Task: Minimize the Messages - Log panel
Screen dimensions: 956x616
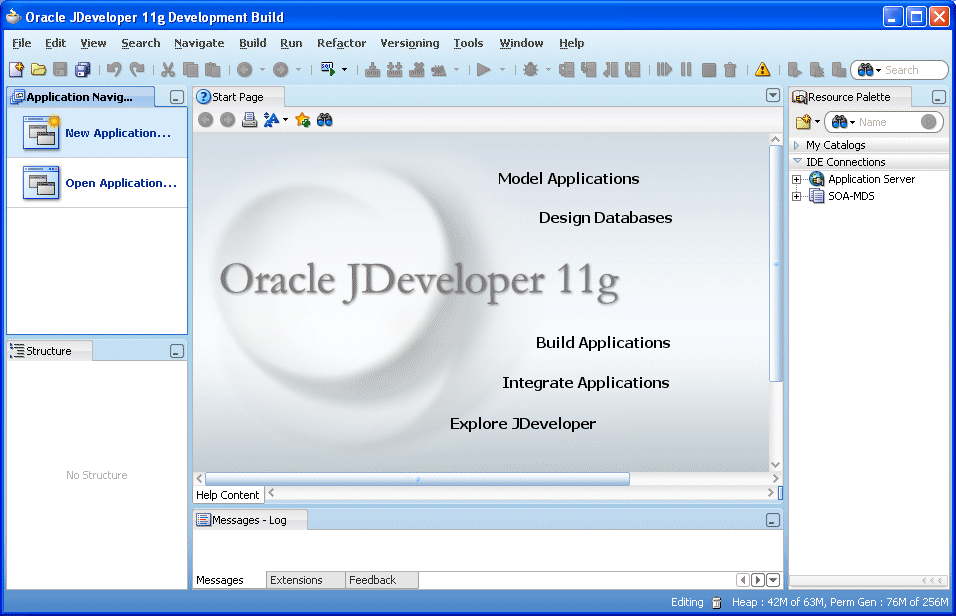Action: click(773, 520)
